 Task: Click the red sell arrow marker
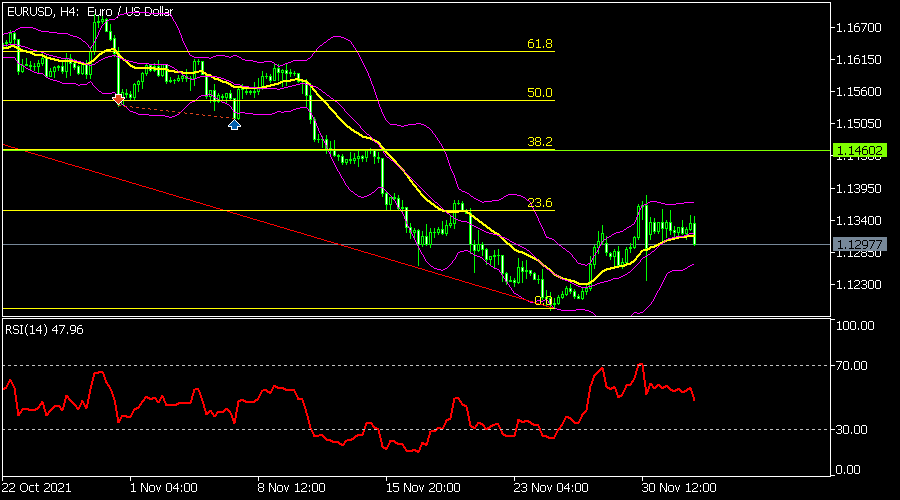coord(118,100)
